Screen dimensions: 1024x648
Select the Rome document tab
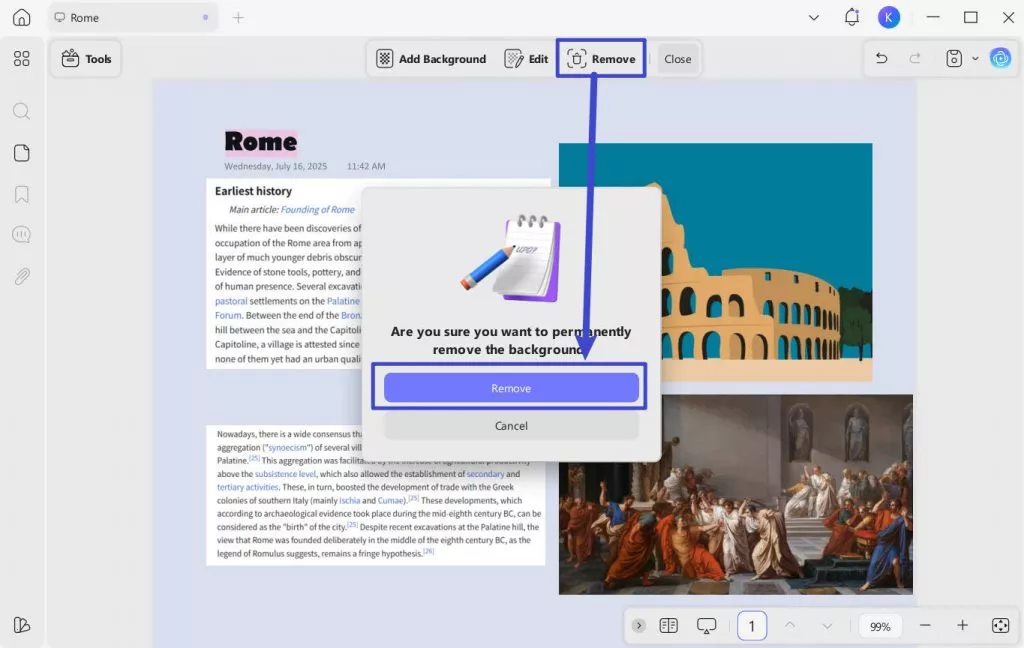click(x=133, y=18)
